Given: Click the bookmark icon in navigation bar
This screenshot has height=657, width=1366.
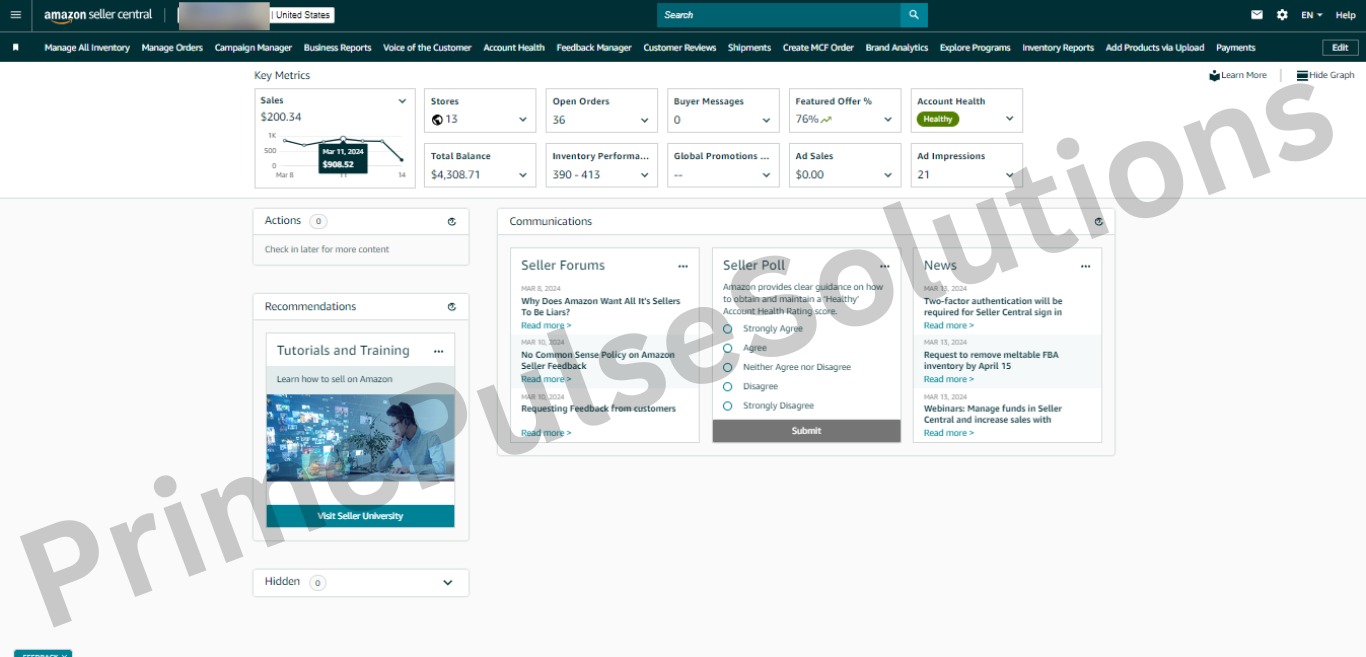Looking at the screenshot, I should pos(16,47).
